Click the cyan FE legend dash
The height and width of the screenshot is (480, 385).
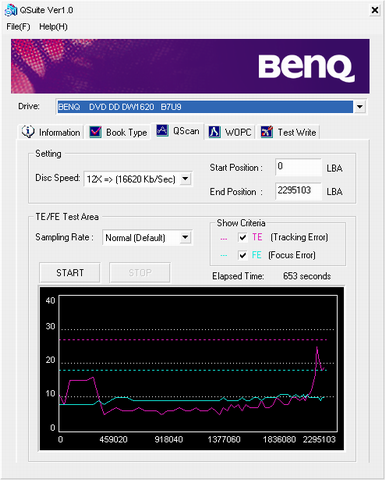[x=224, y=255]
